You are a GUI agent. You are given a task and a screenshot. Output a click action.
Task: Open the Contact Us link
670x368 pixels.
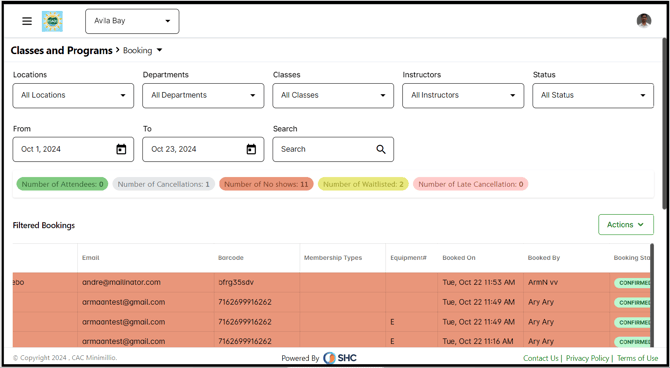coord(541,358)
